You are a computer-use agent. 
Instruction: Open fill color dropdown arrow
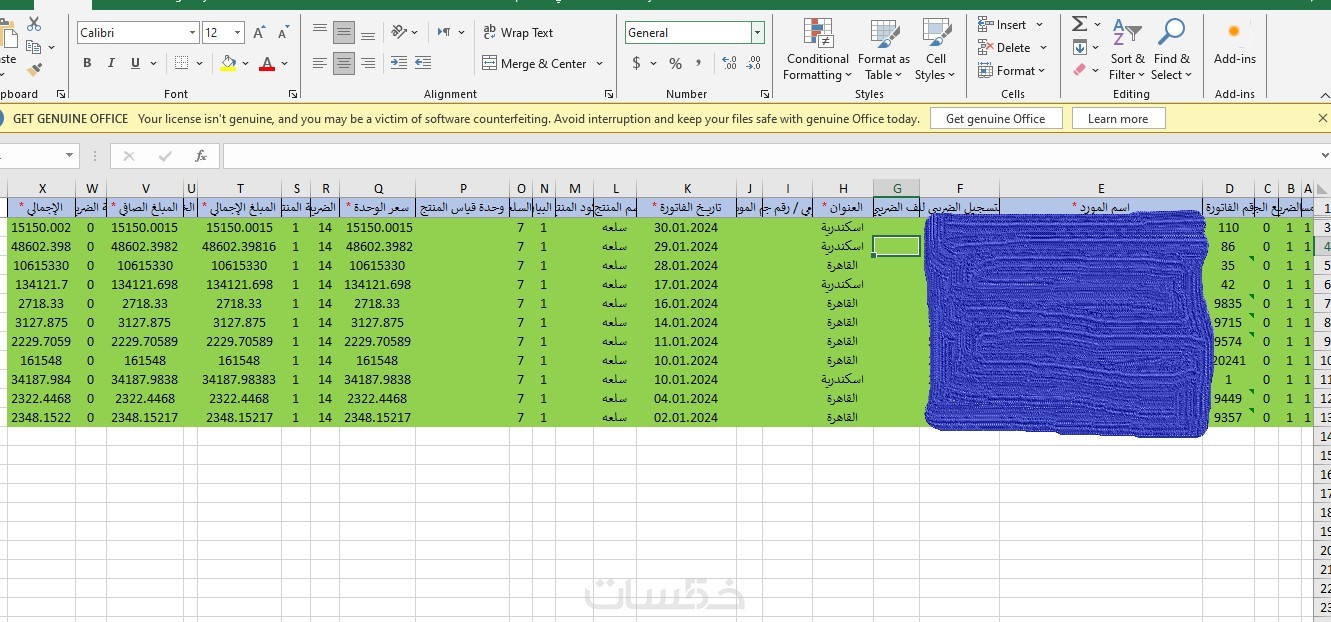click(x=245, y=64)
